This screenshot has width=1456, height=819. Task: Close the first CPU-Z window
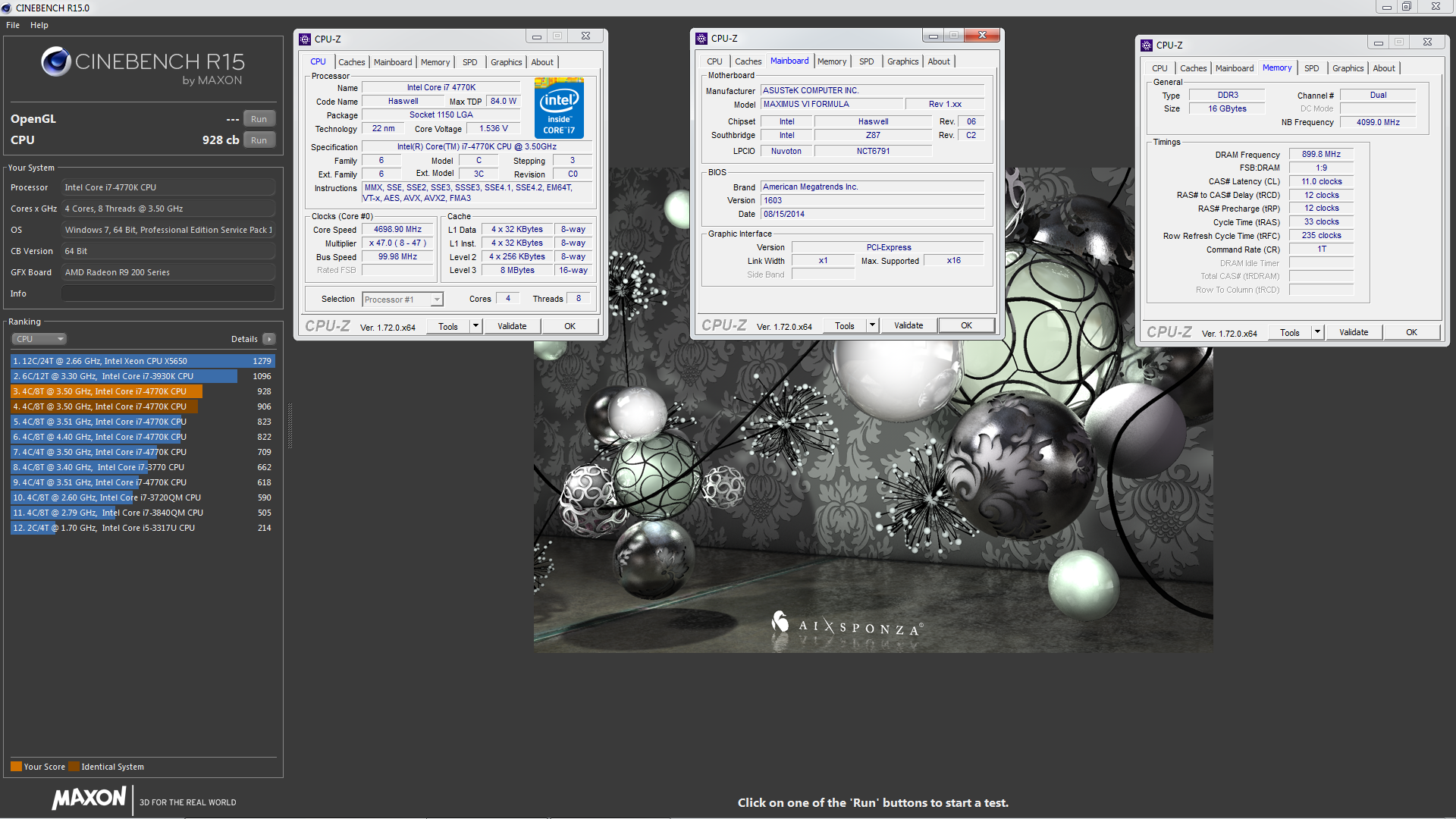point(586,36)
